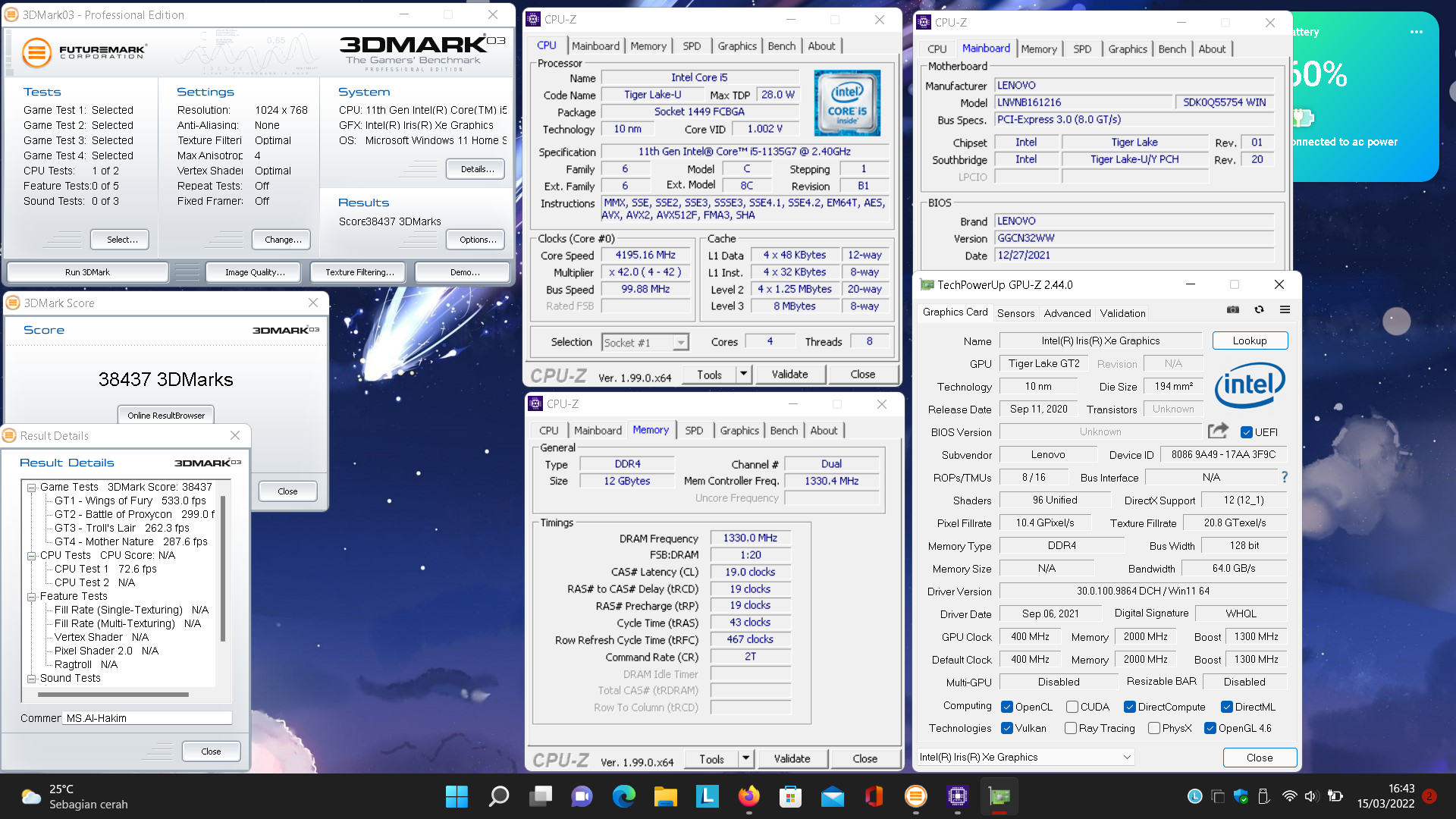Open the Tools dropdown arrow in CPU-Z Memory window
Image resolution: width=1456 pixels, height=819 pixels.
pos(745,759)
